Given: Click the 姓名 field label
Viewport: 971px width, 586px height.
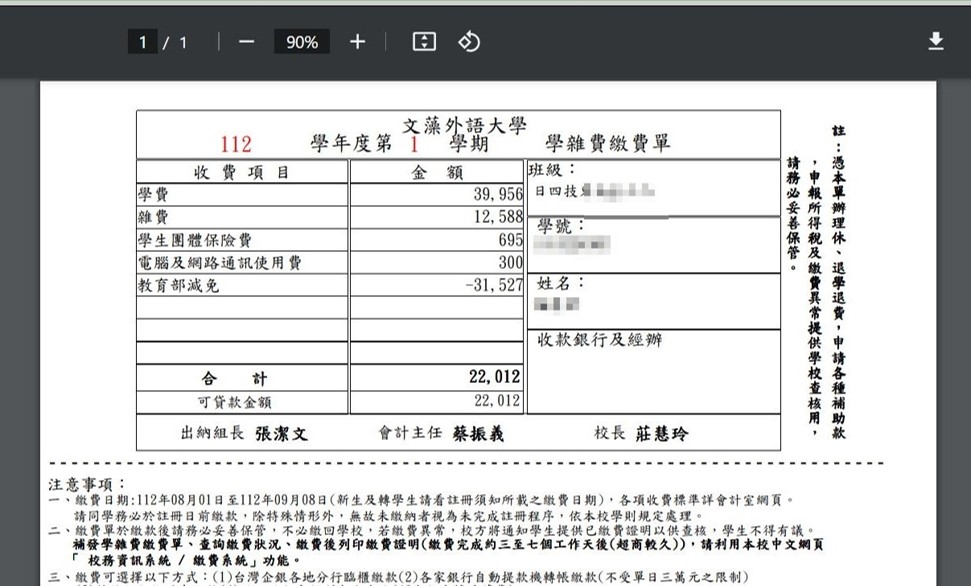Looking at the screenshot, I should pos(561,284).
